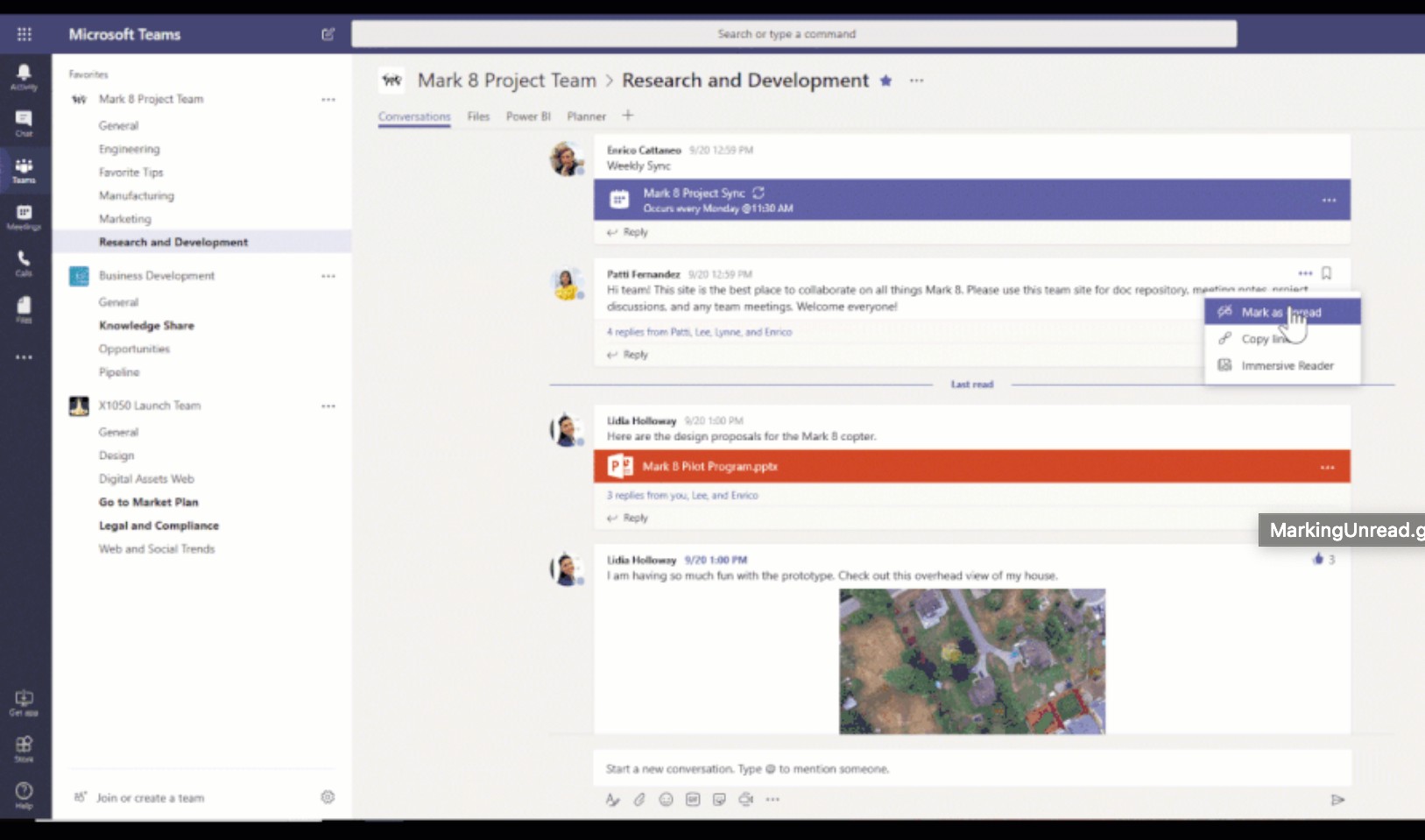This screenshot has width=1425, height=840.
Task: Click the send message arrow icon
Action: tap(1337, 799)
